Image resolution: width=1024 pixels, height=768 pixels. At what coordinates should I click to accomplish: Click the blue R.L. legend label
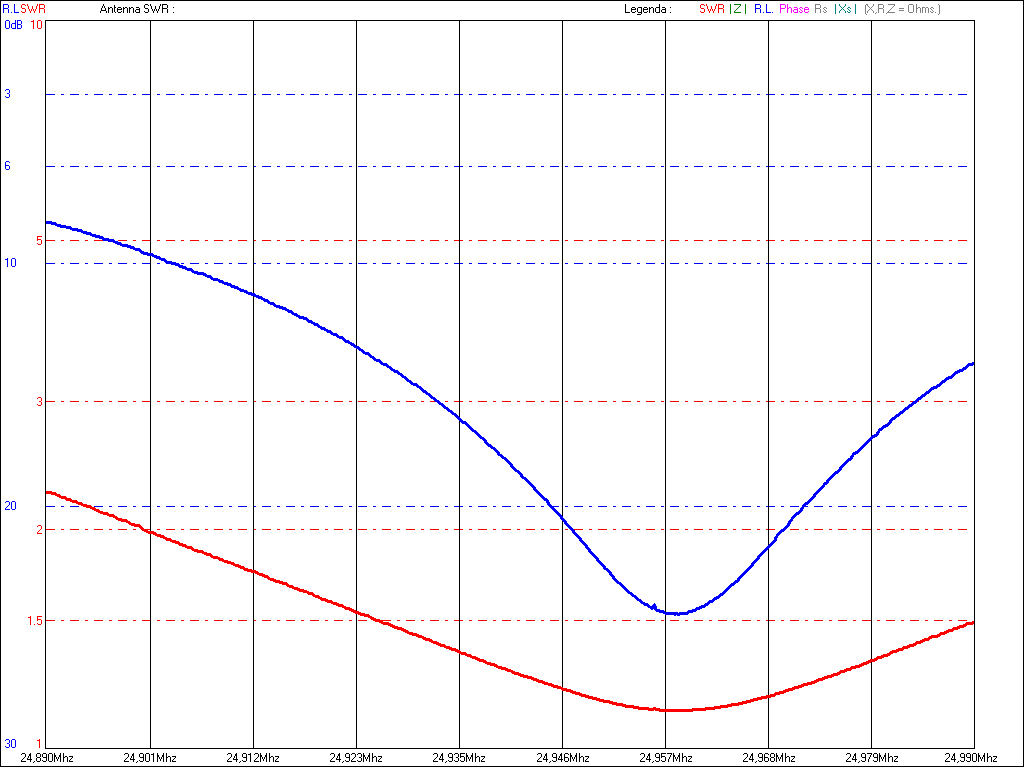(763, 9)
